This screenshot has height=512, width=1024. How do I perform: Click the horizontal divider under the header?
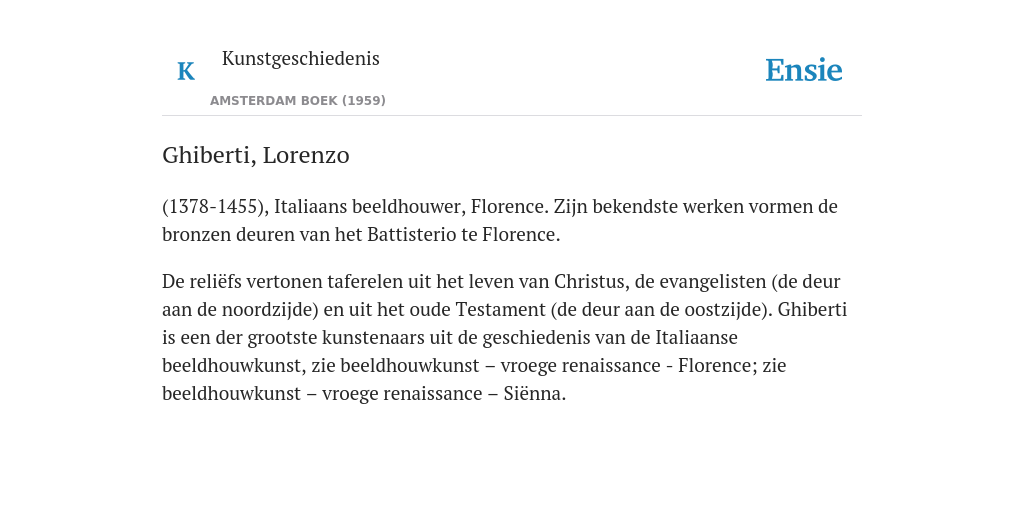pyautogui.click(x=512, y=116)
